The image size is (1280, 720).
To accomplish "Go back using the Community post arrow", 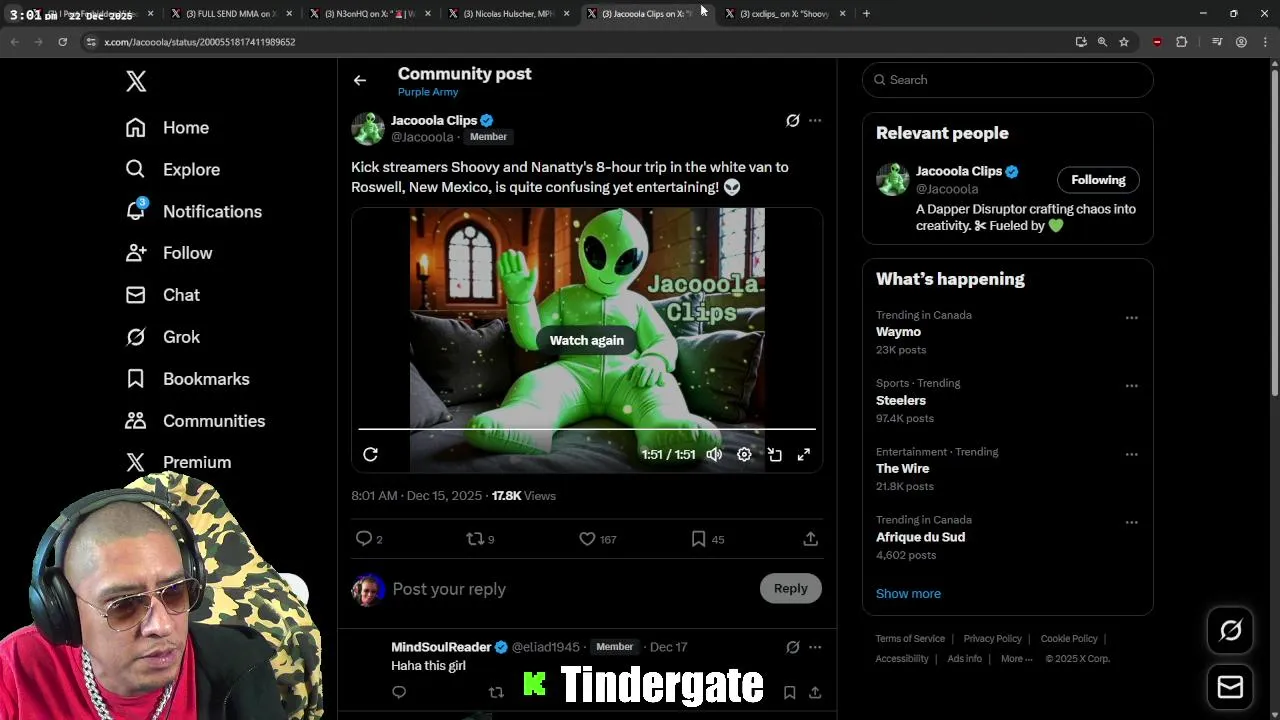I will (x=360, y=81).
